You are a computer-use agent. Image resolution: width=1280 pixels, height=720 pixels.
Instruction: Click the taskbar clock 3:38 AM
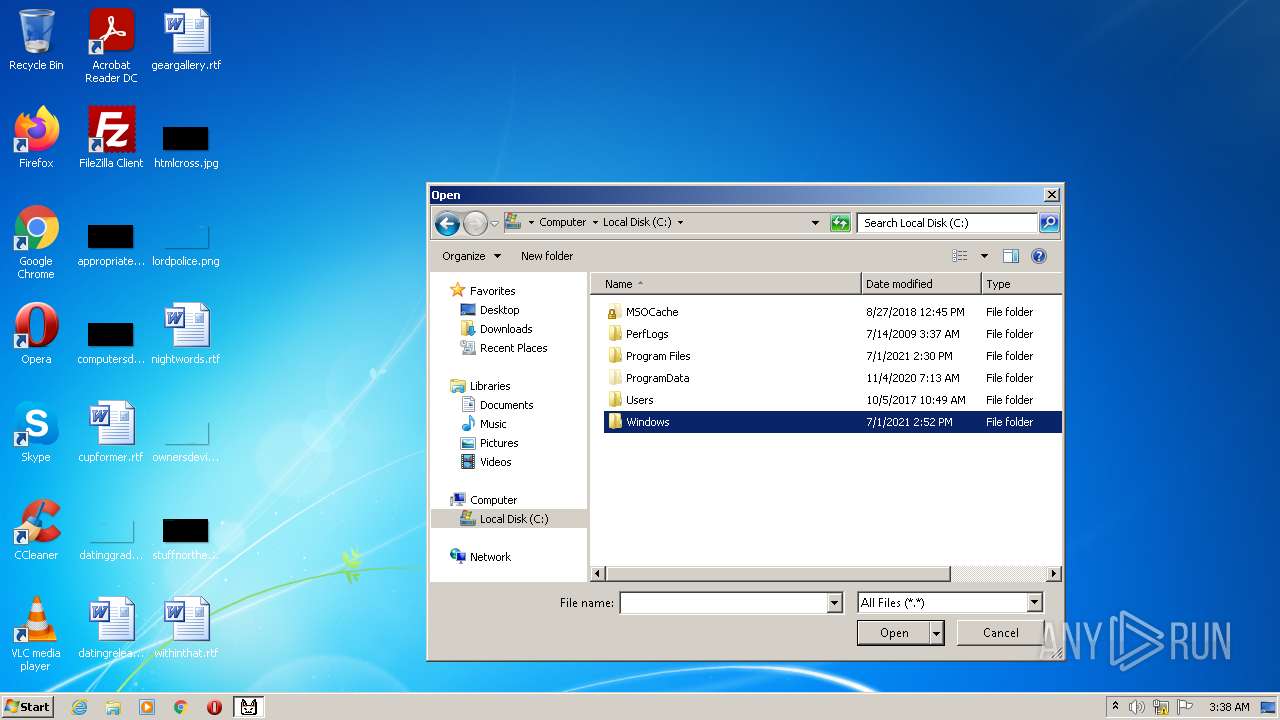pyautogui.click(x=1229, y=707)
